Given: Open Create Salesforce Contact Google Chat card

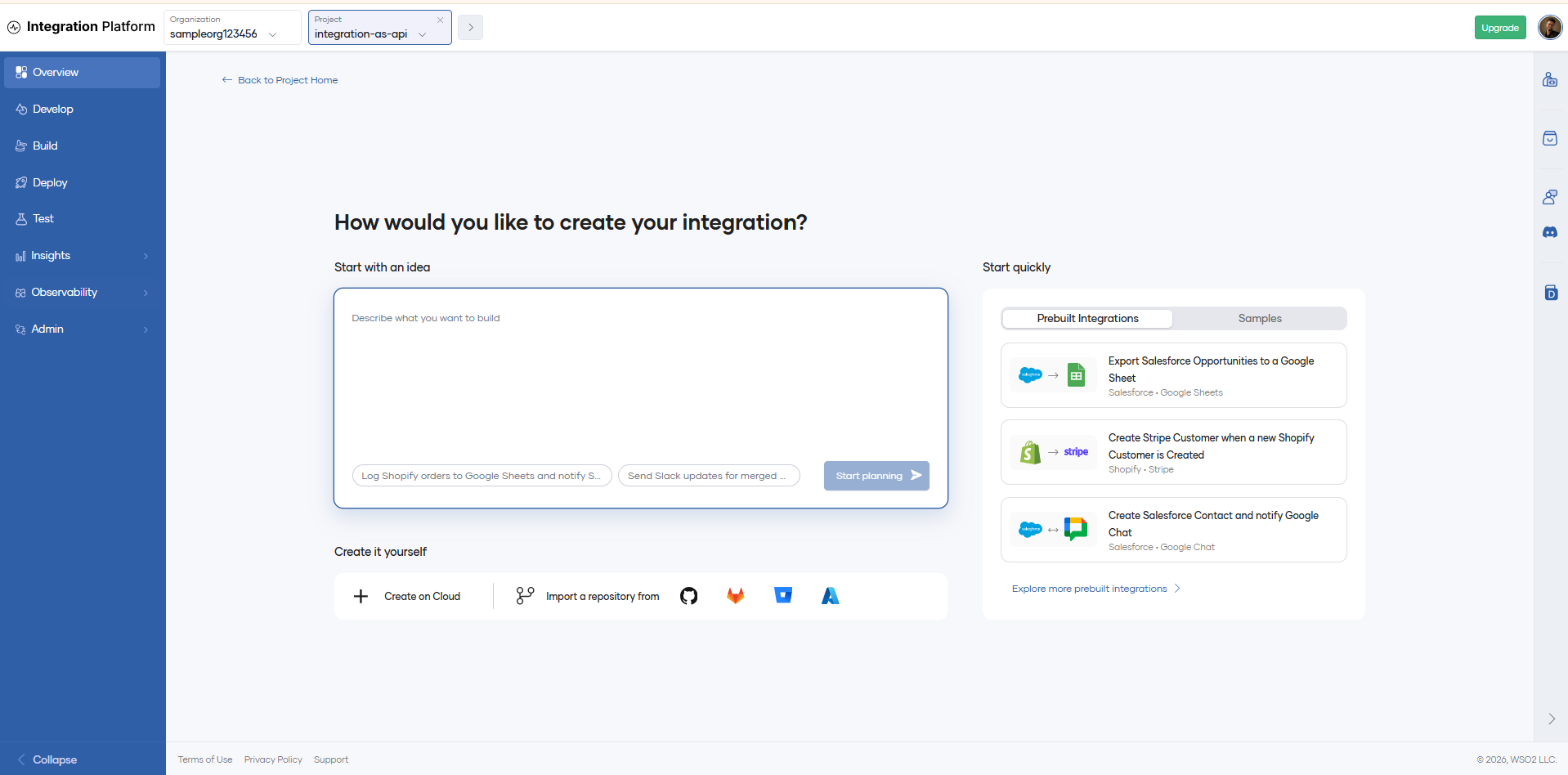Looking at the screenshot, I should click(x=1173, y=530).
